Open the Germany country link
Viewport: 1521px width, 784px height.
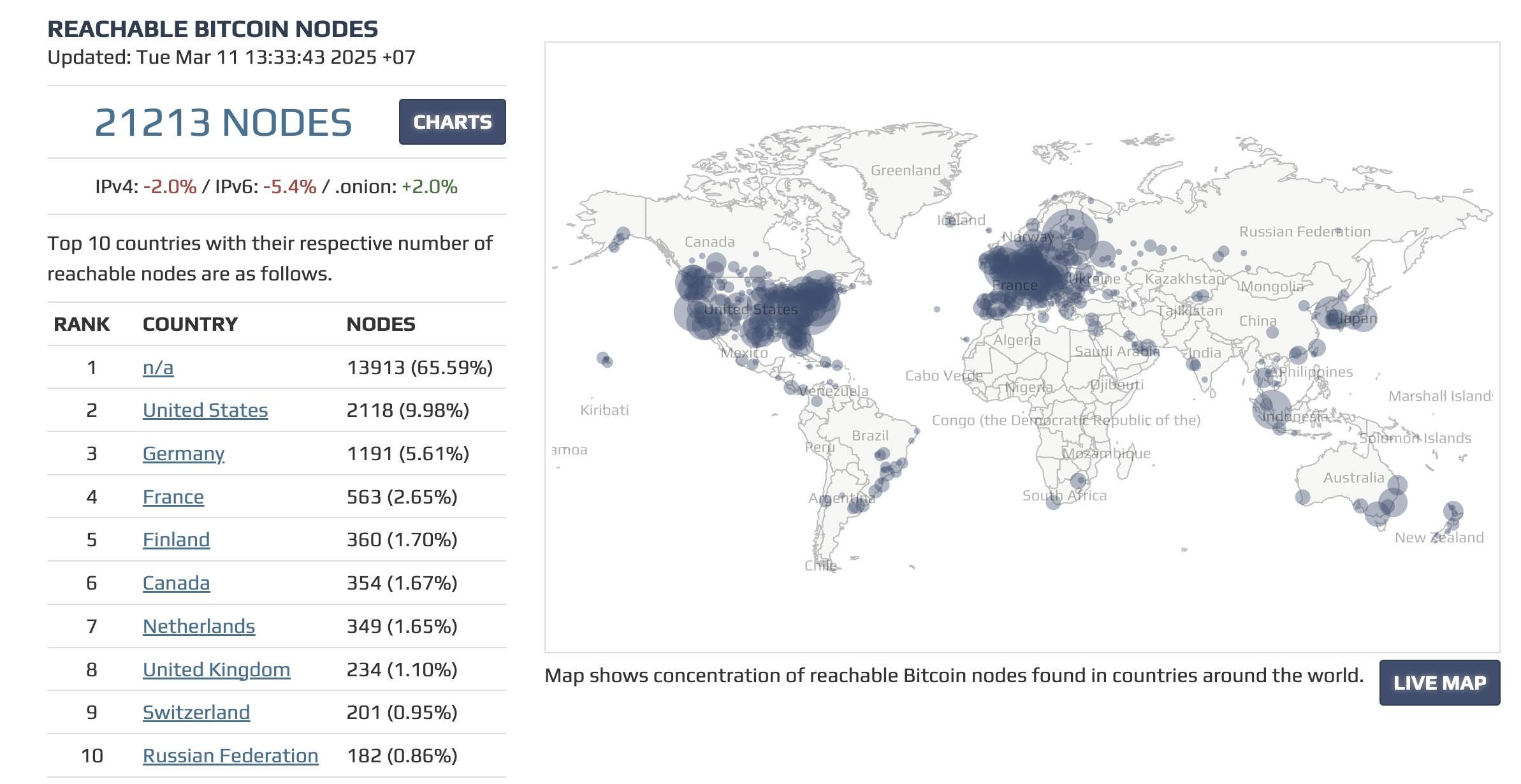click(184, 453)
